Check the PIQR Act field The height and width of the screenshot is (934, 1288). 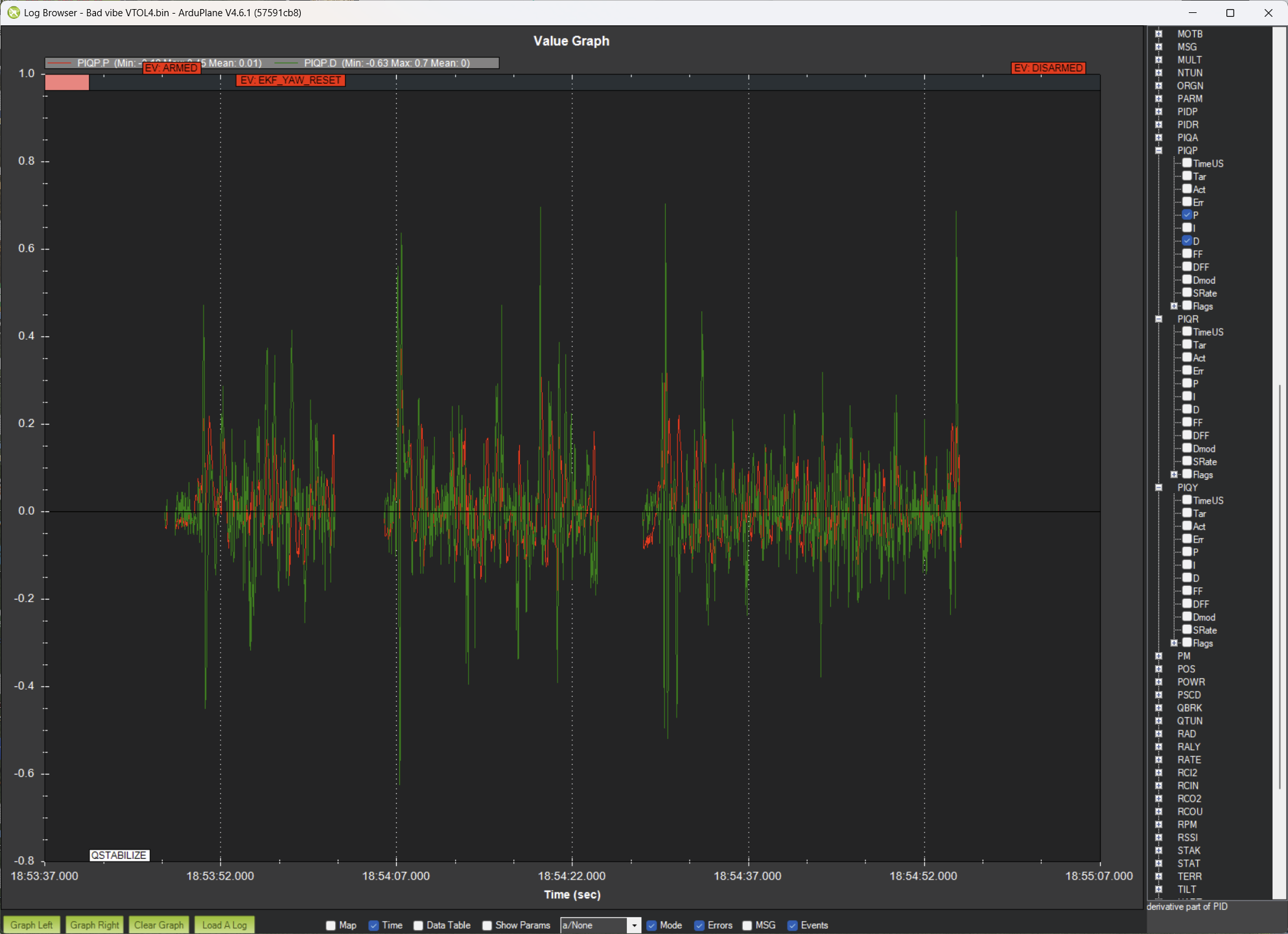click(1187, 358)
